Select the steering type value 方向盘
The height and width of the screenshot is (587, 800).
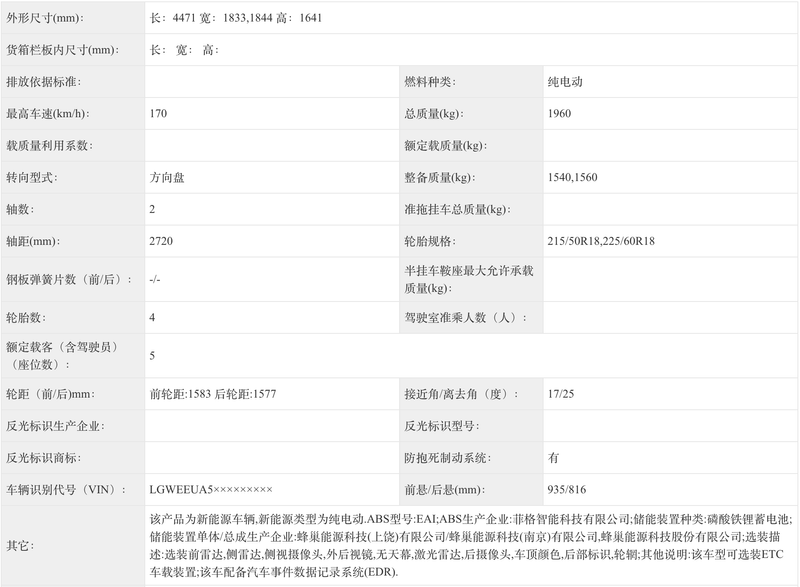[x=166, y=177]
